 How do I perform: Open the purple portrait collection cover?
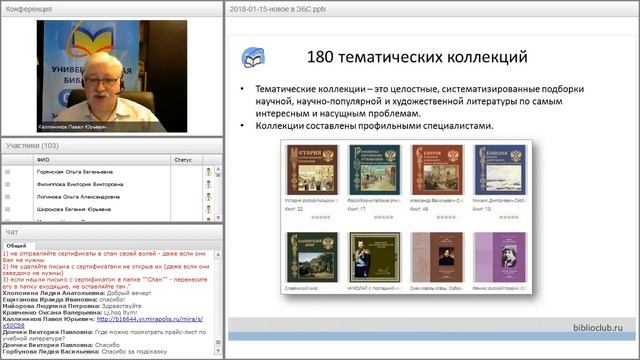[500, 258]
